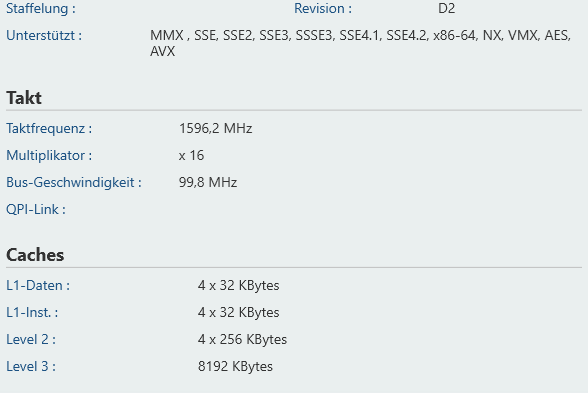Click the Level 3 label

31,367
